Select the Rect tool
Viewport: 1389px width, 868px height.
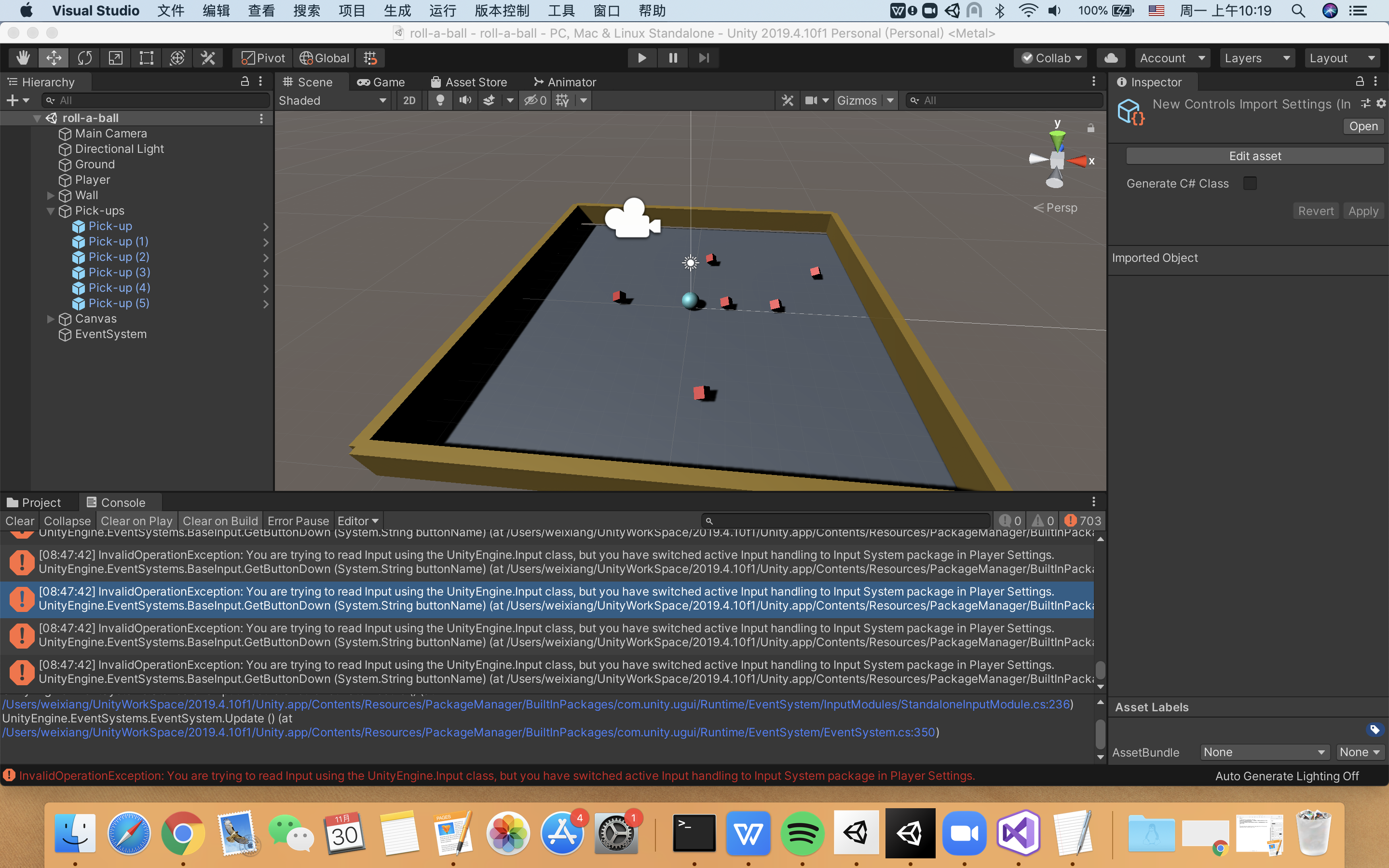[146, 58]
